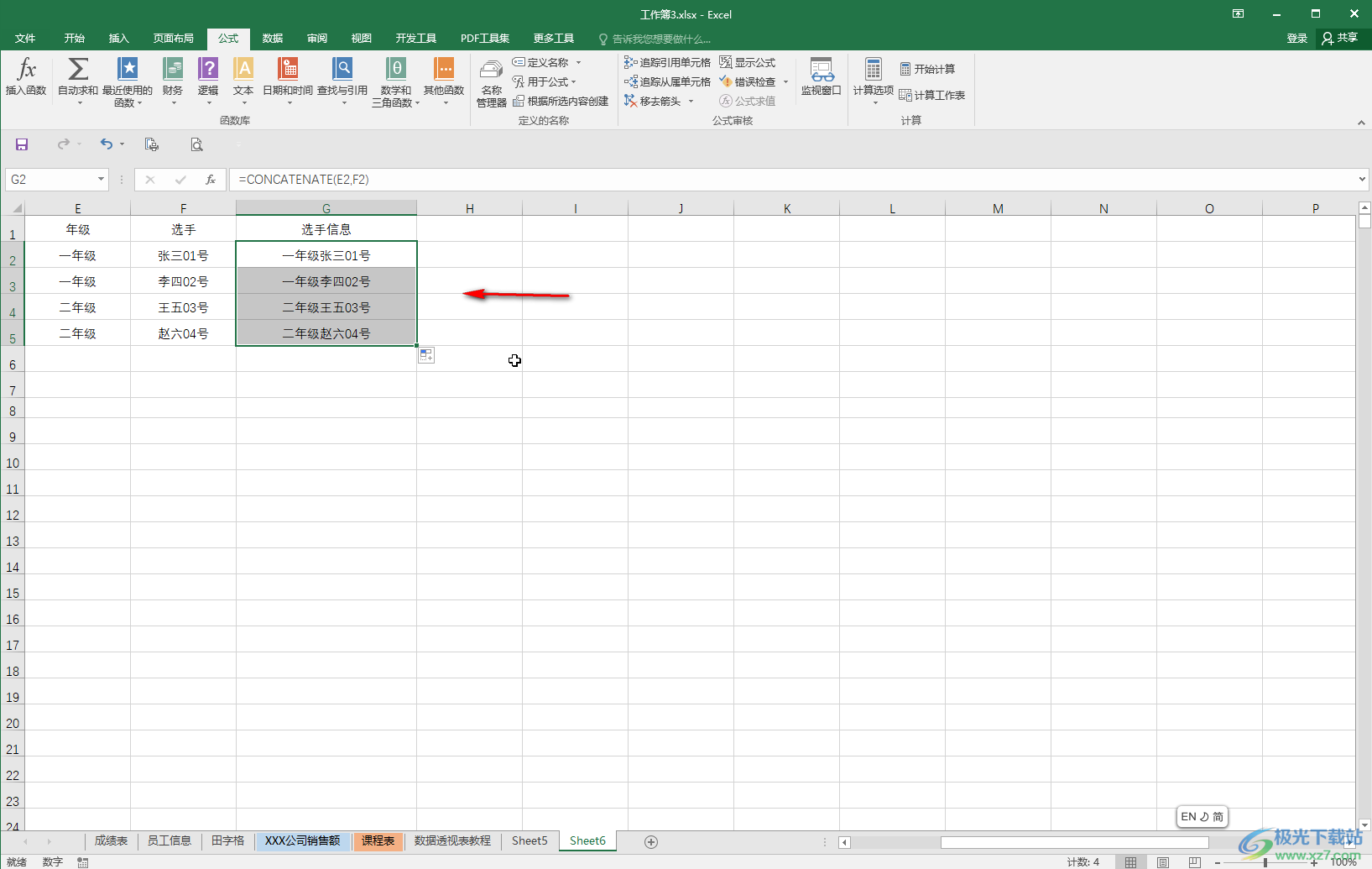1372x869 pixels.
Task: Click Calculate Now (开始计算)
Action: tap(927, 69)
